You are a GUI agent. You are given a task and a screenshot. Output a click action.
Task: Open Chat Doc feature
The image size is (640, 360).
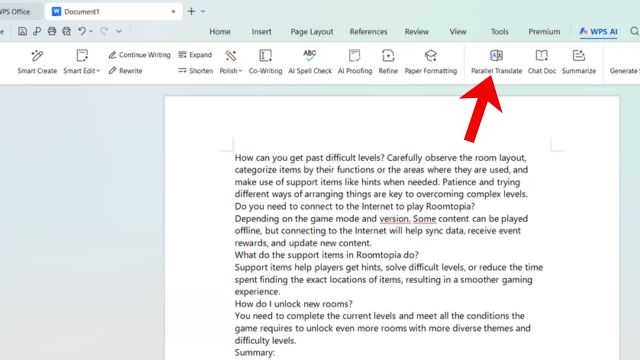[x=542, y=62]
